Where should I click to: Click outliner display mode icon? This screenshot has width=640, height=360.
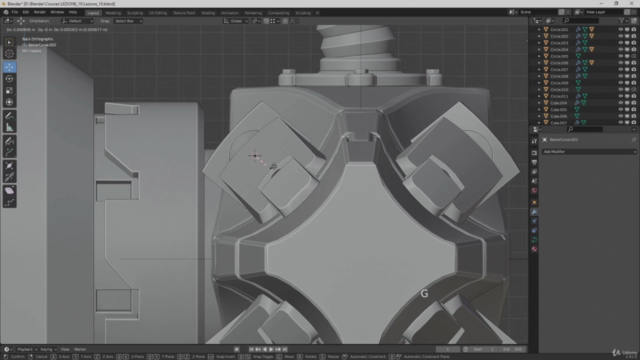coord(550,21)
